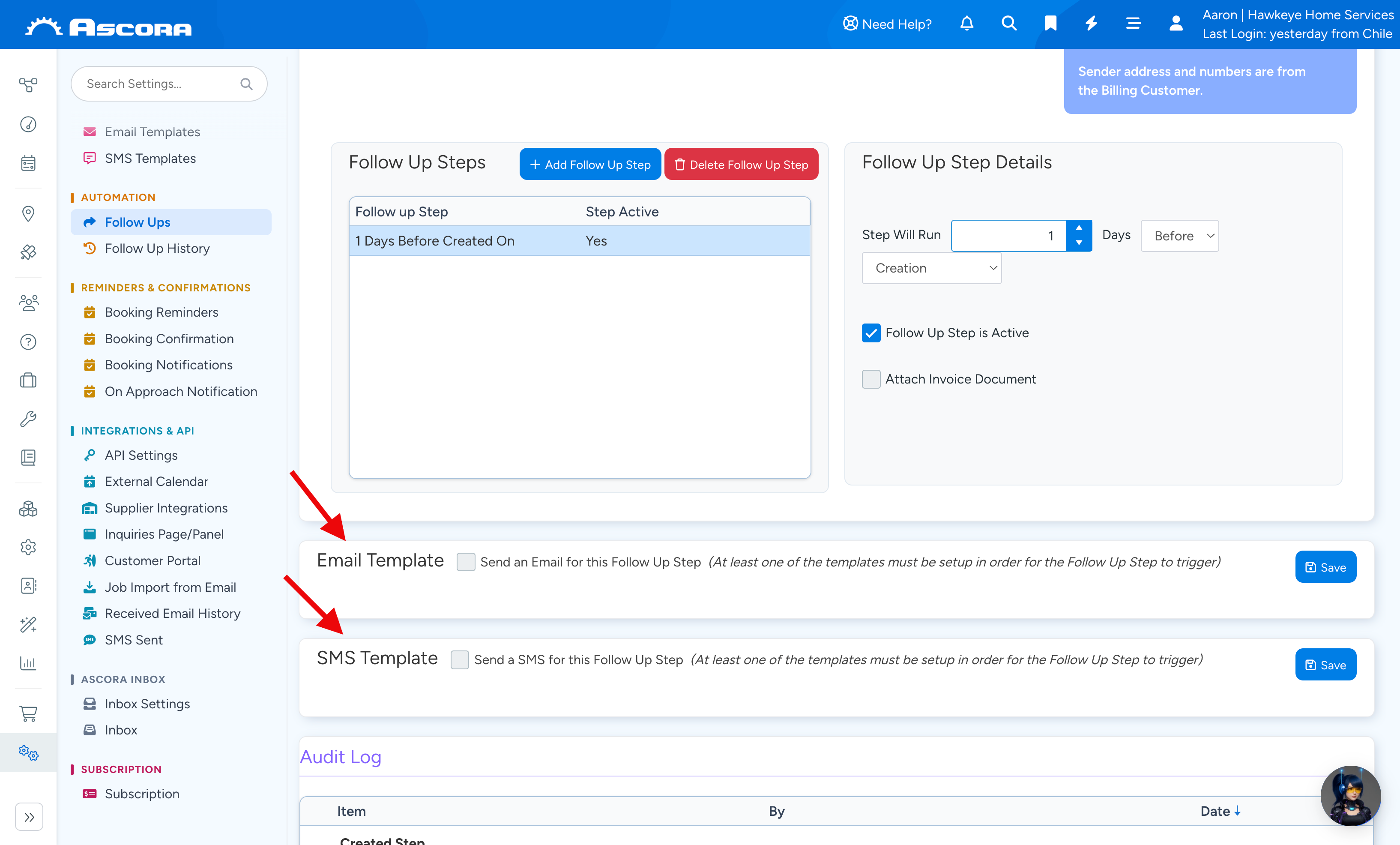Open the user profile icon
The image size is (1400, 845).
click(1176, 23)
